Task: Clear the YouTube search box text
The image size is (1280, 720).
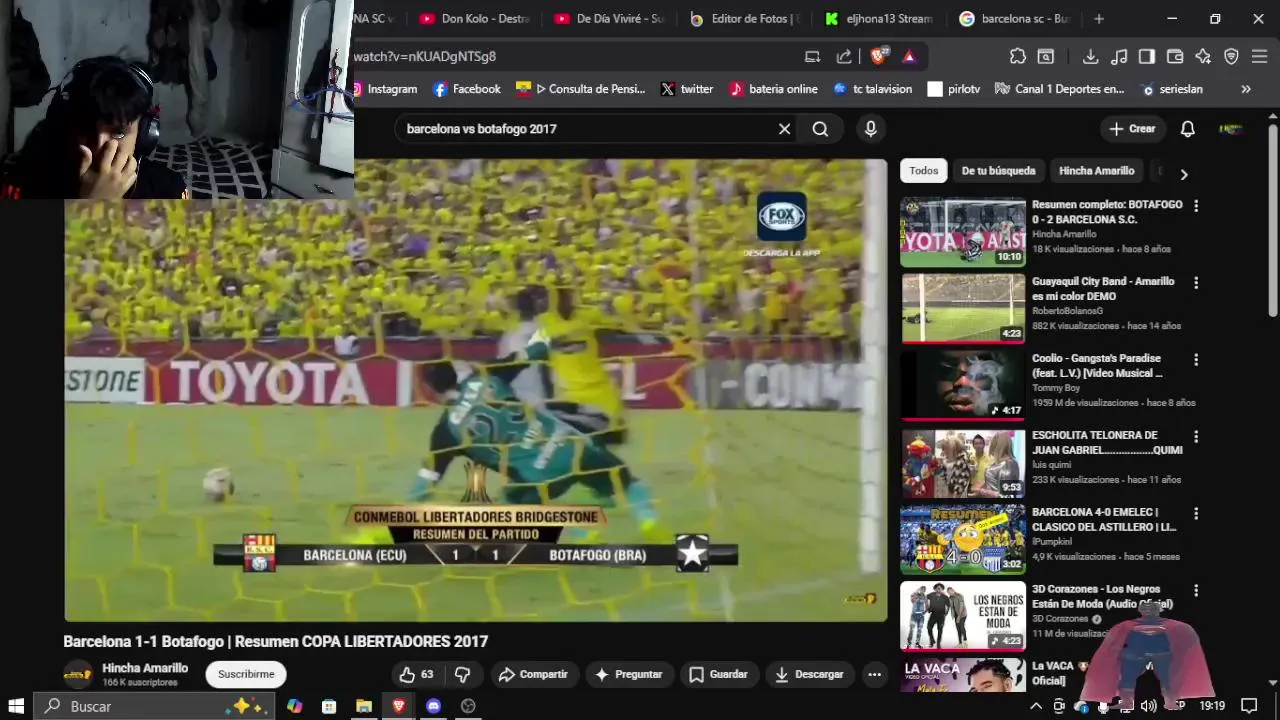Action: point(785,129)
